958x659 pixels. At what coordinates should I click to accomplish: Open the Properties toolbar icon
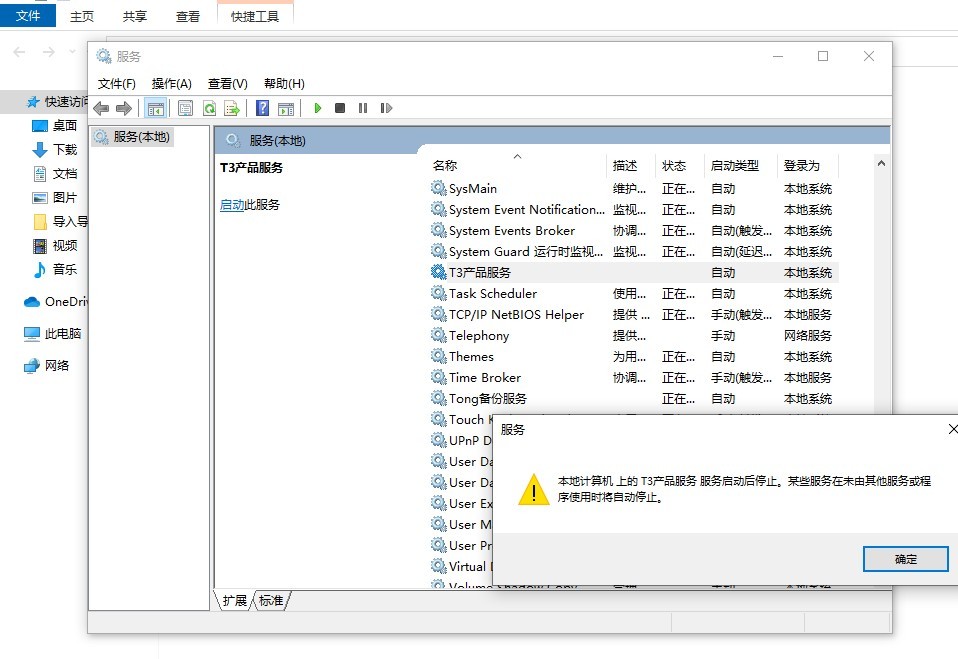pyautogui.click(x=185, y=109)
